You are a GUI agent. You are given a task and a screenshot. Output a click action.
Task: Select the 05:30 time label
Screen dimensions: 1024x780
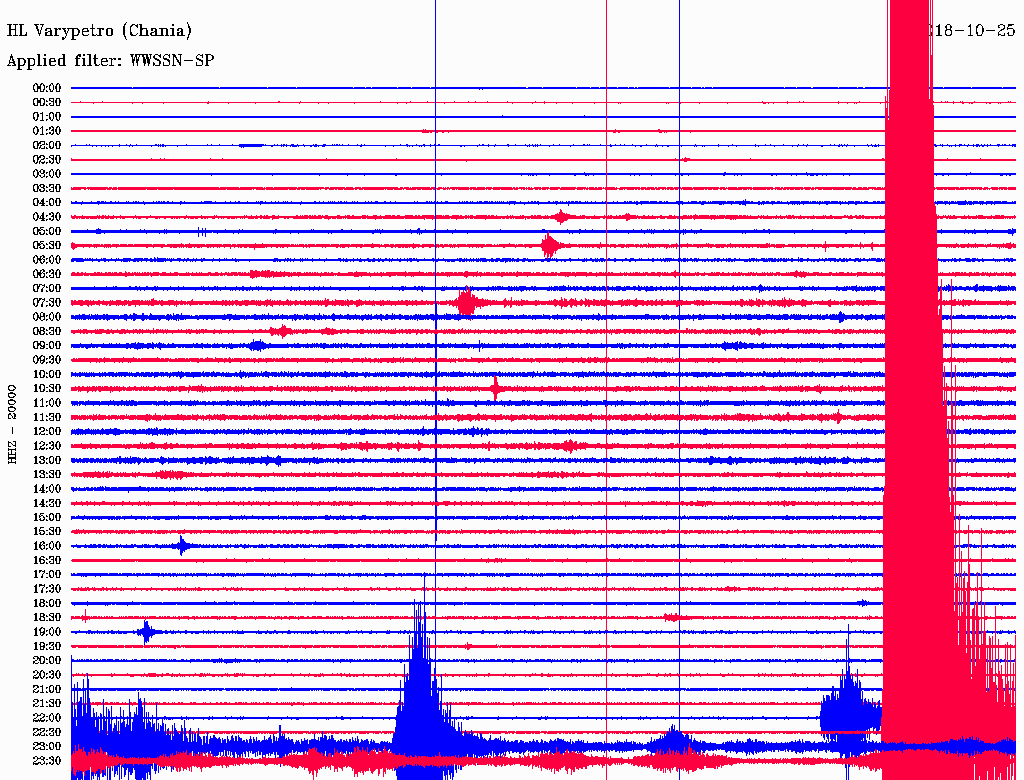click(47, 246)
